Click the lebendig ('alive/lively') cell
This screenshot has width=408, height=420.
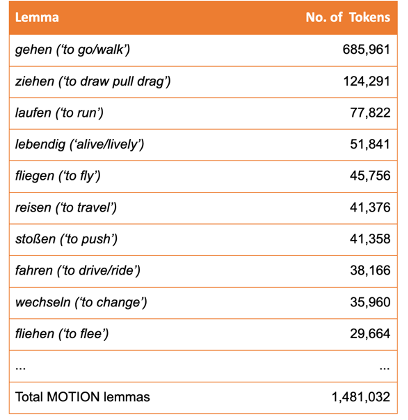(79, 145)
